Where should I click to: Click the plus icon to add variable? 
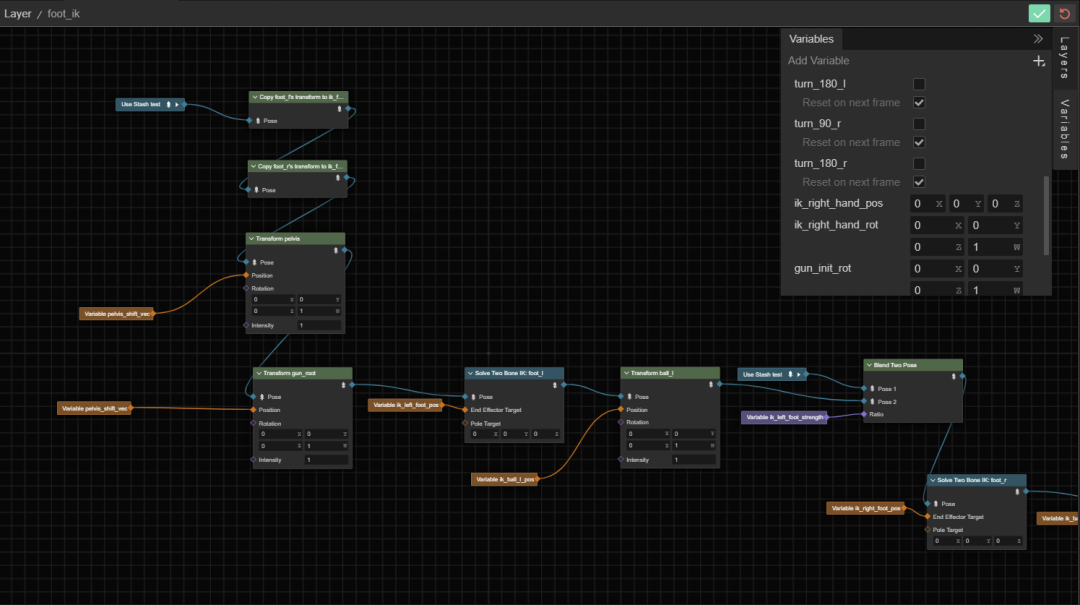click(1039, 61)
